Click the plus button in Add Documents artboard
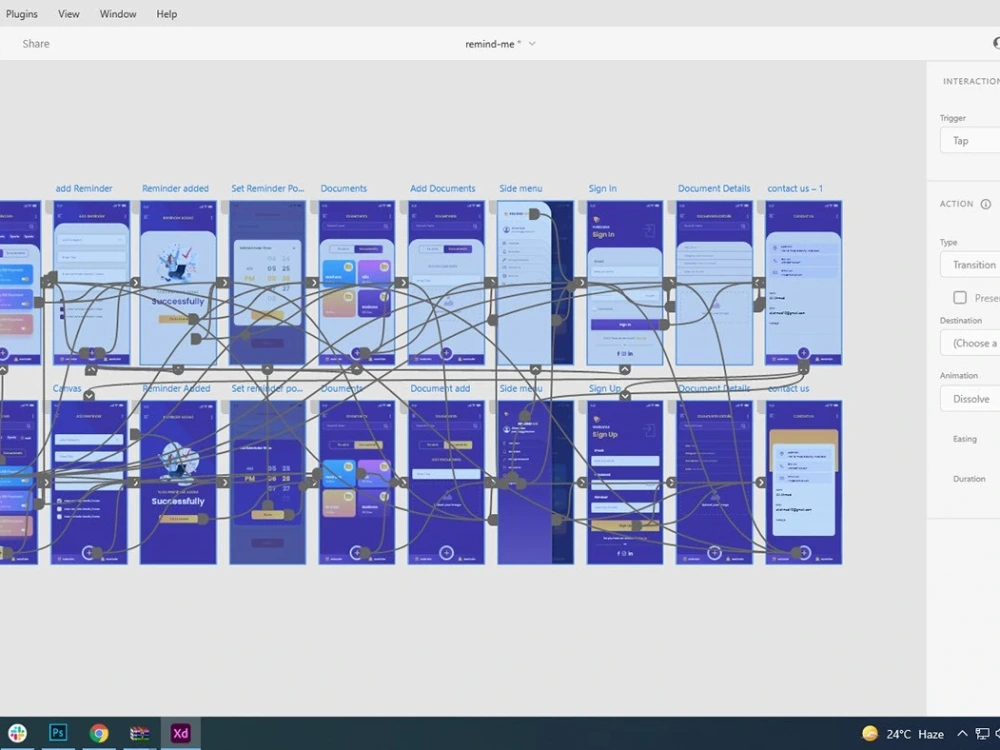Viewport: 1000px width, 750px height. click(446, 353)
